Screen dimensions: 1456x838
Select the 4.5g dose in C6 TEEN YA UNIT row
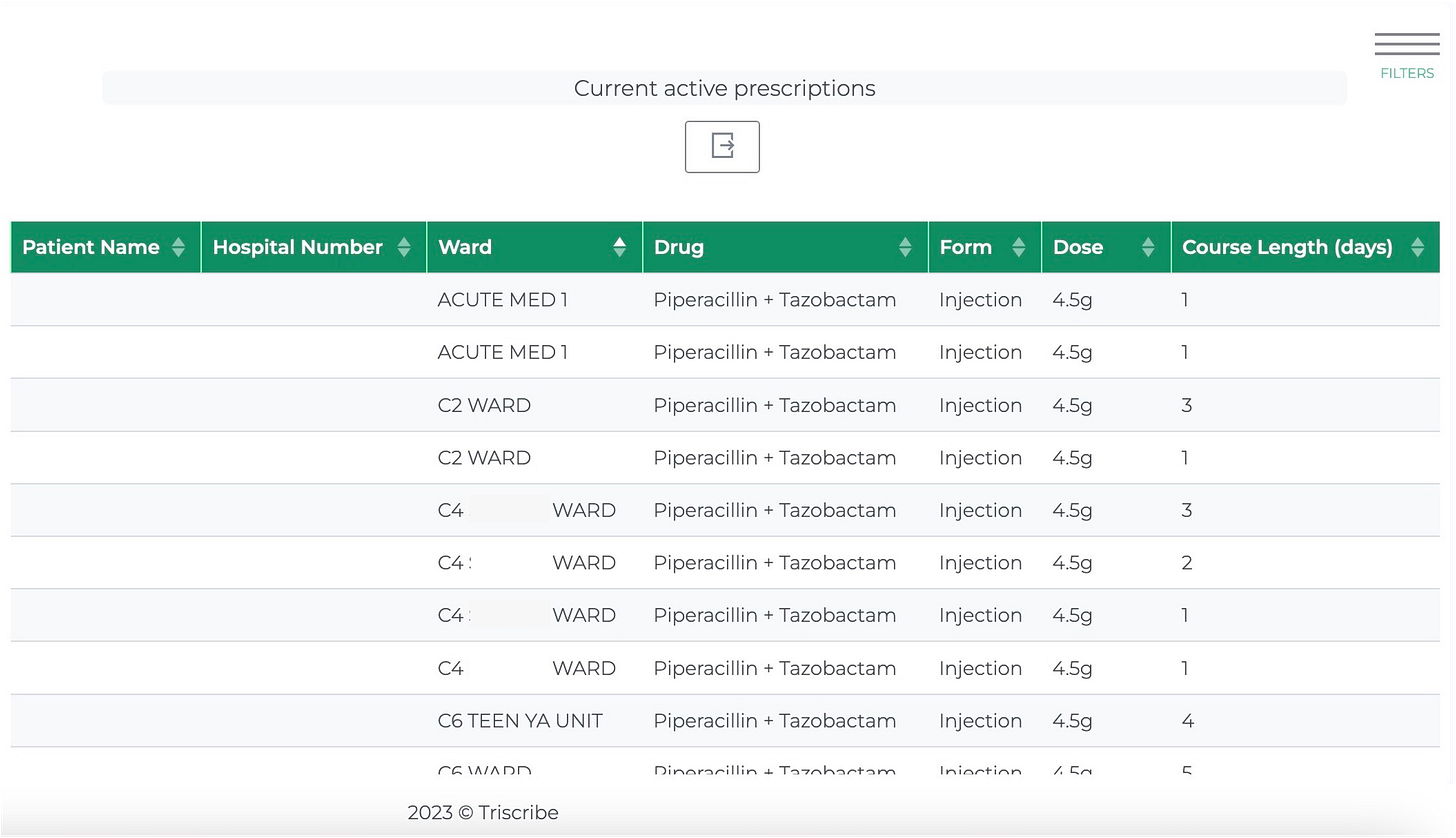(x=1072, y=721)
